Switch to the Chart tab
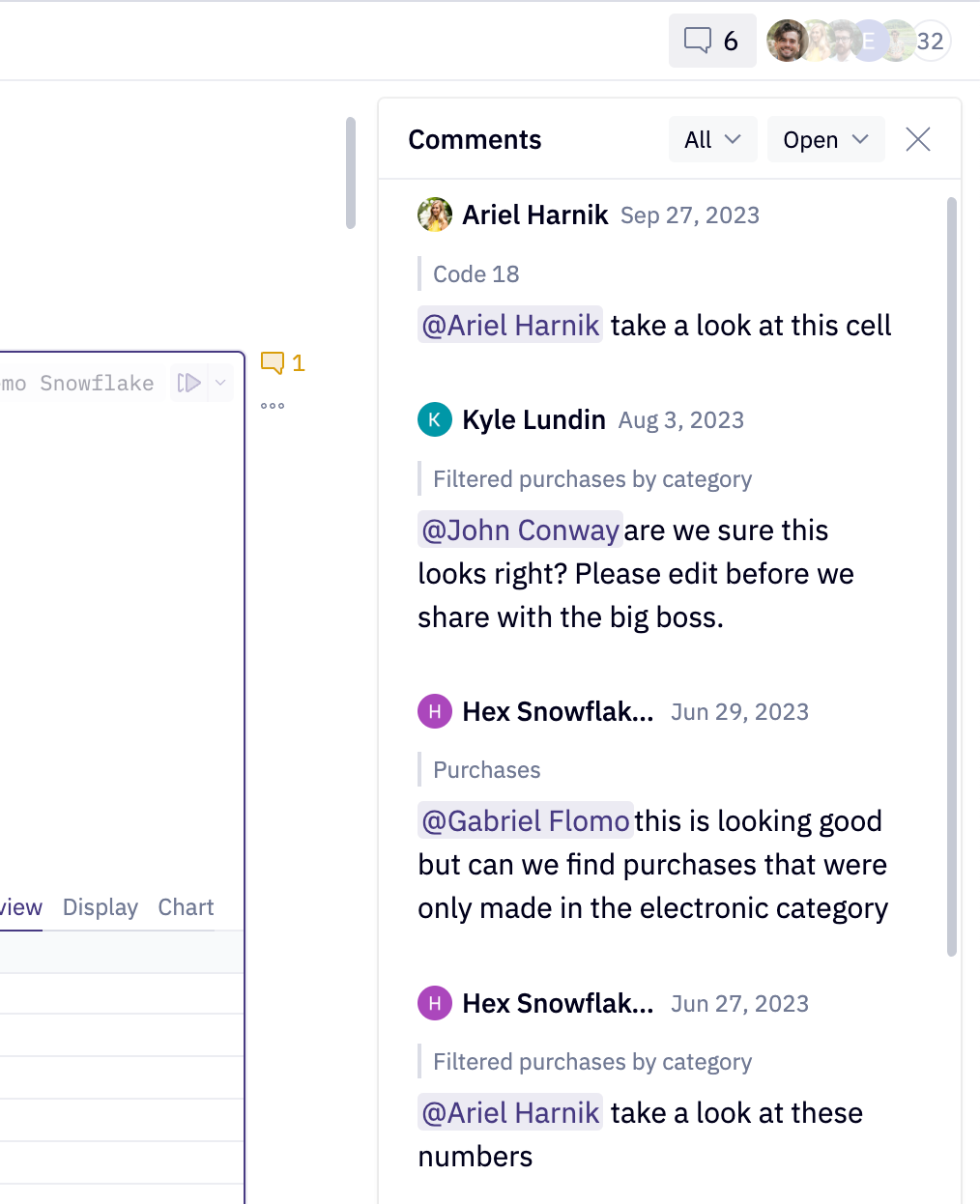The width and height of the screenshot is (980, 1204). click(x=185, y=907)
